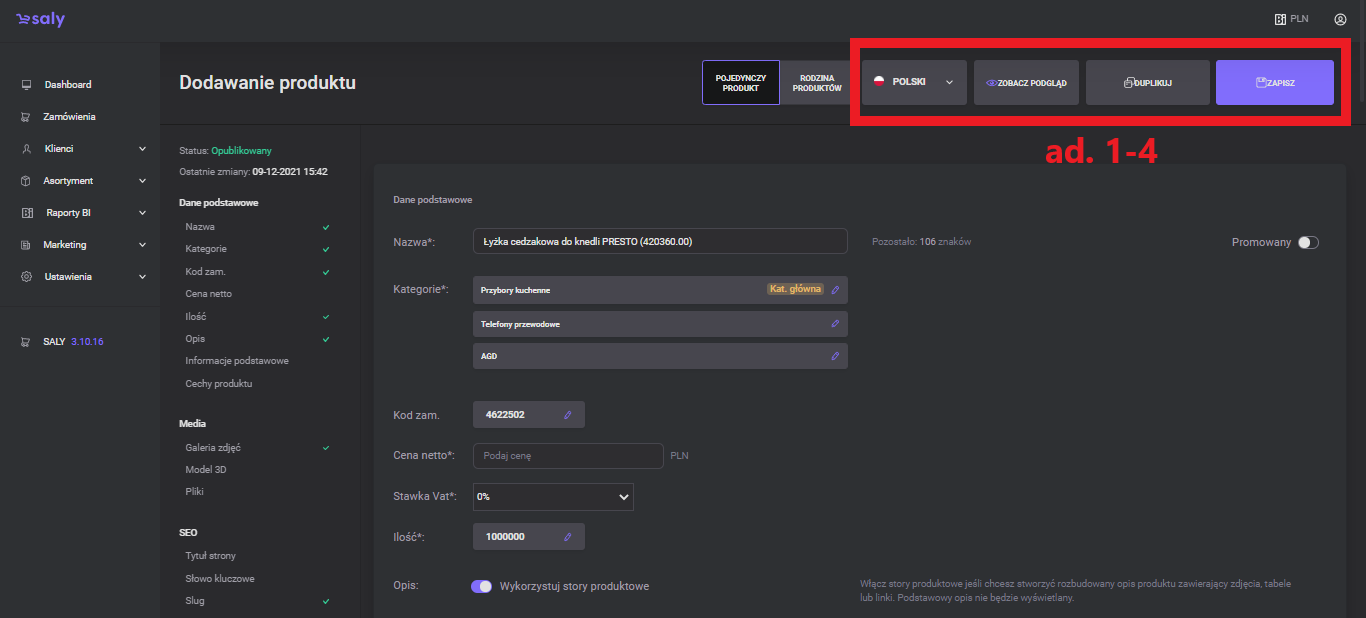This screenshot has width=1366, height=618.
Task: Go to the Dashboard menu item
Action: pos(67,85)
